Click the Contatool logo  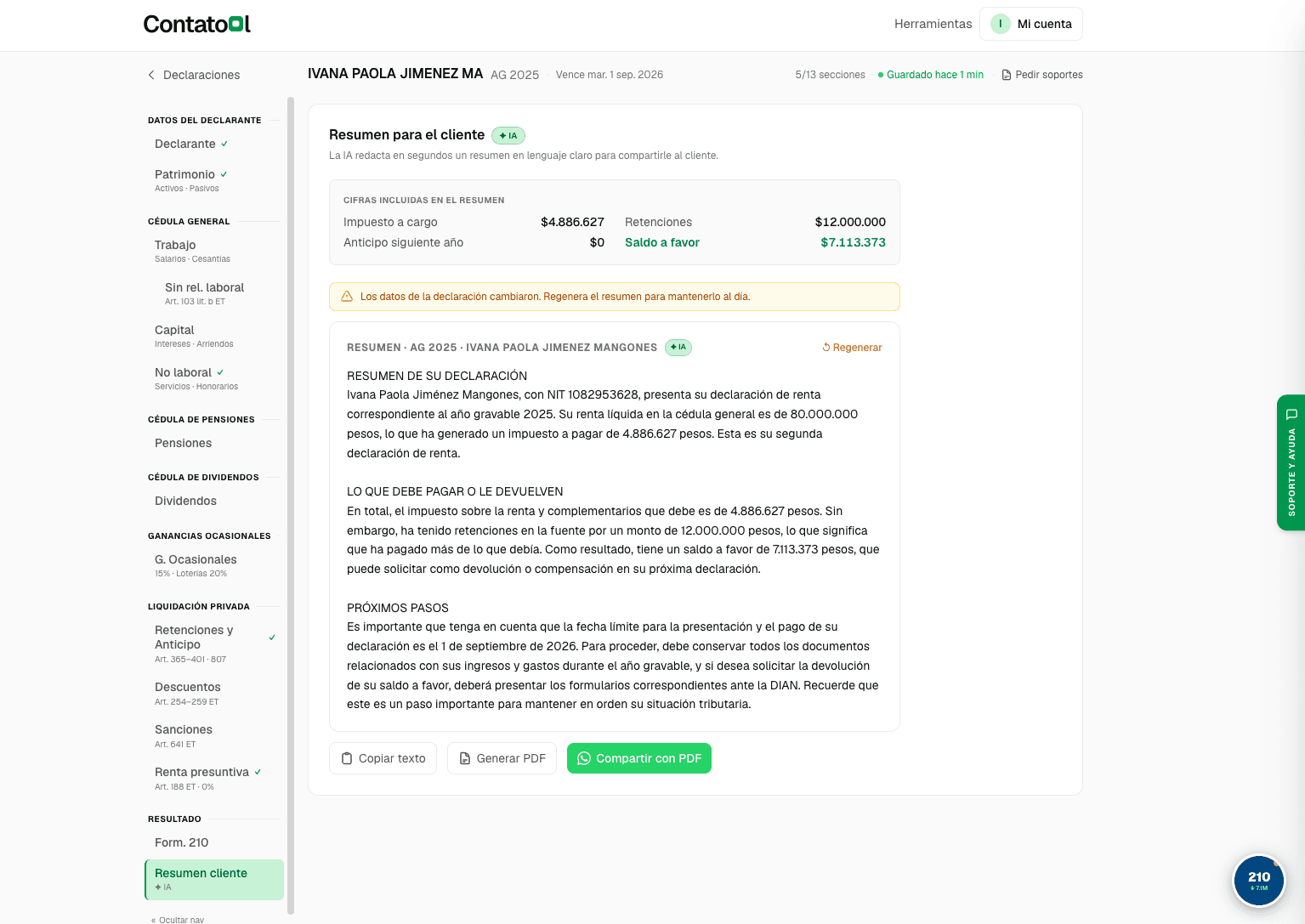pos(197,24)
